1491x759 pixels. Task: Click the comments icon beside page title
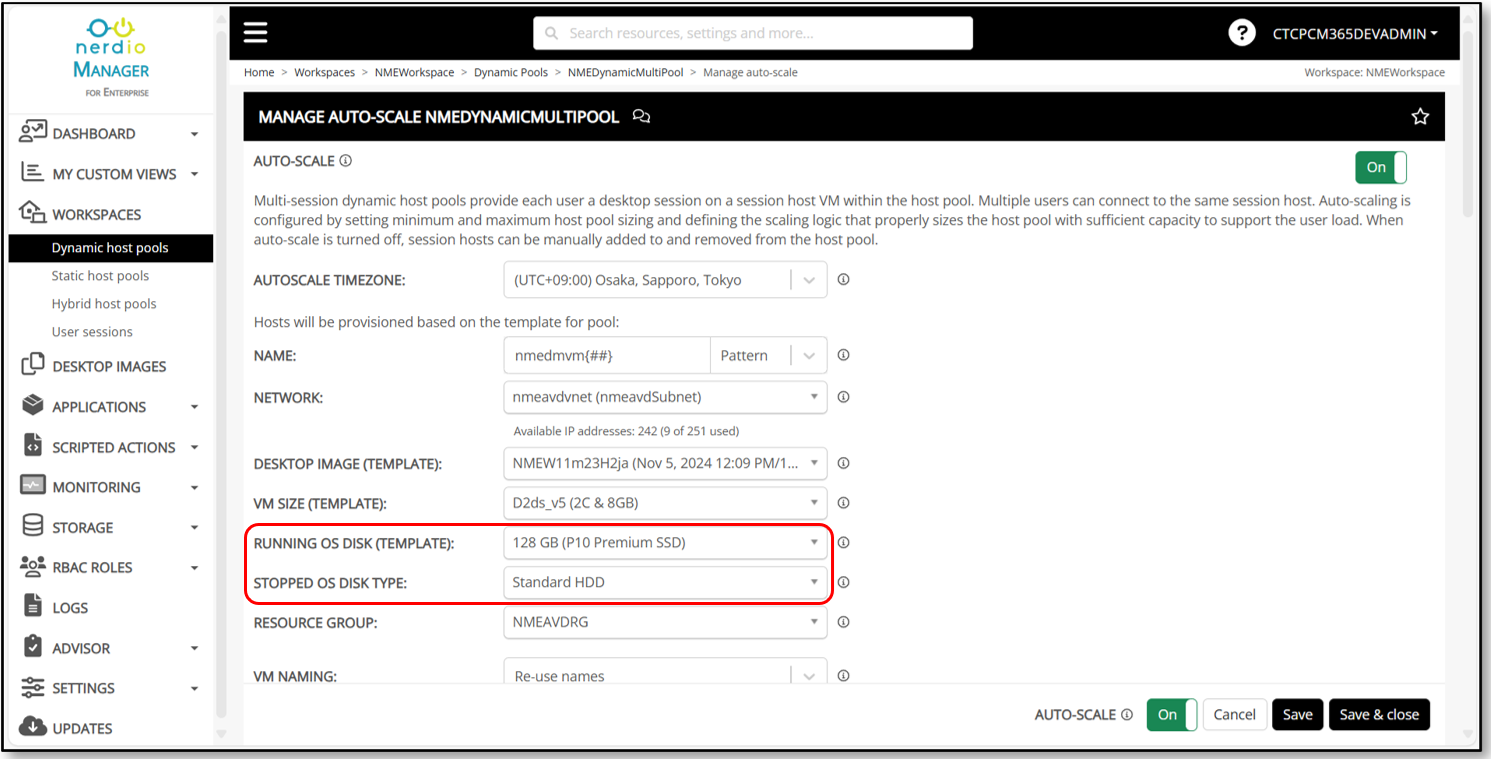(642, 117)
